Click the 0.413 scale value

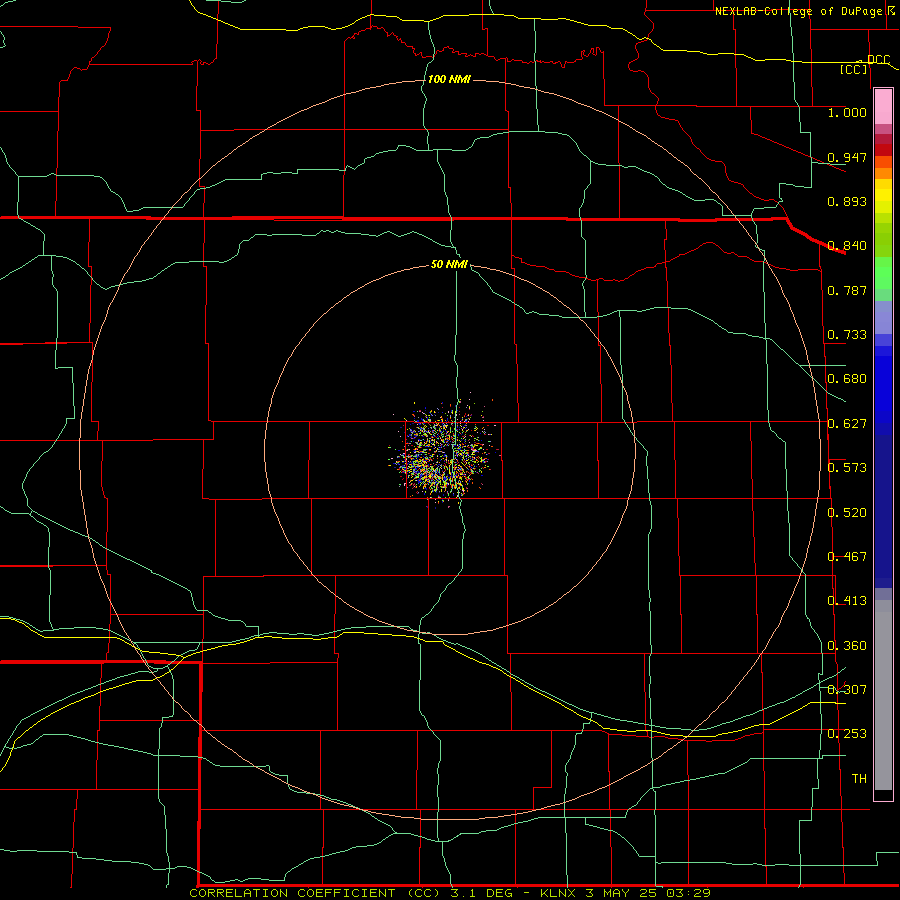point(847,601)
